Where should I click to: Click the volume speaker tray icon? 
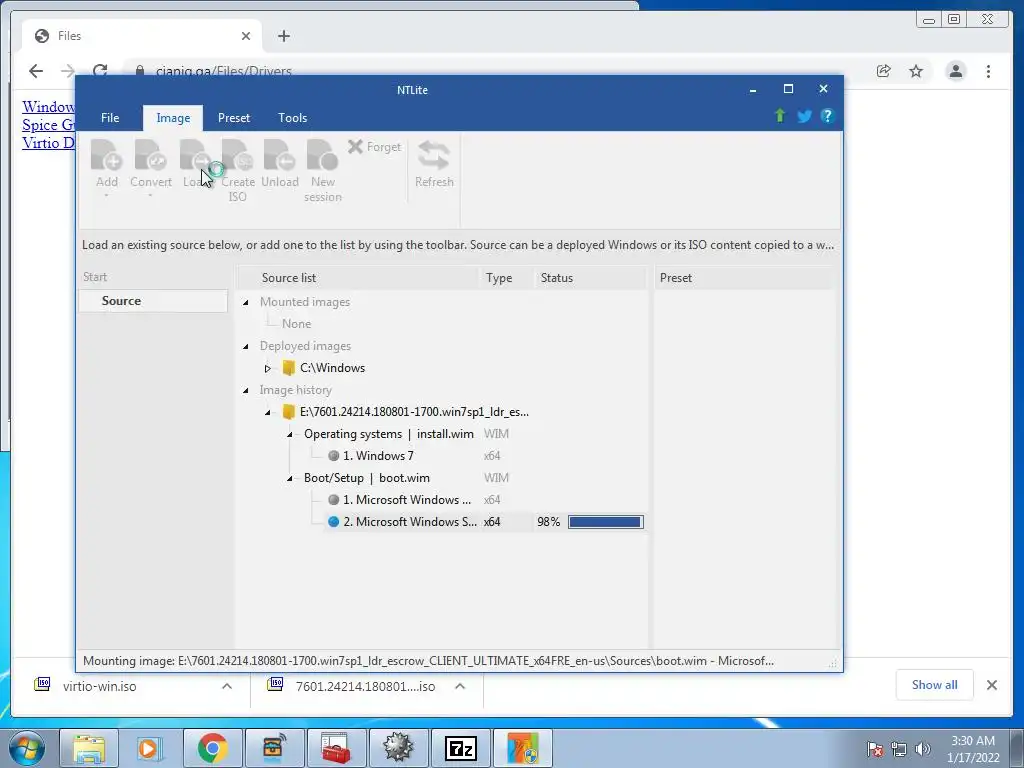[923, 749]
